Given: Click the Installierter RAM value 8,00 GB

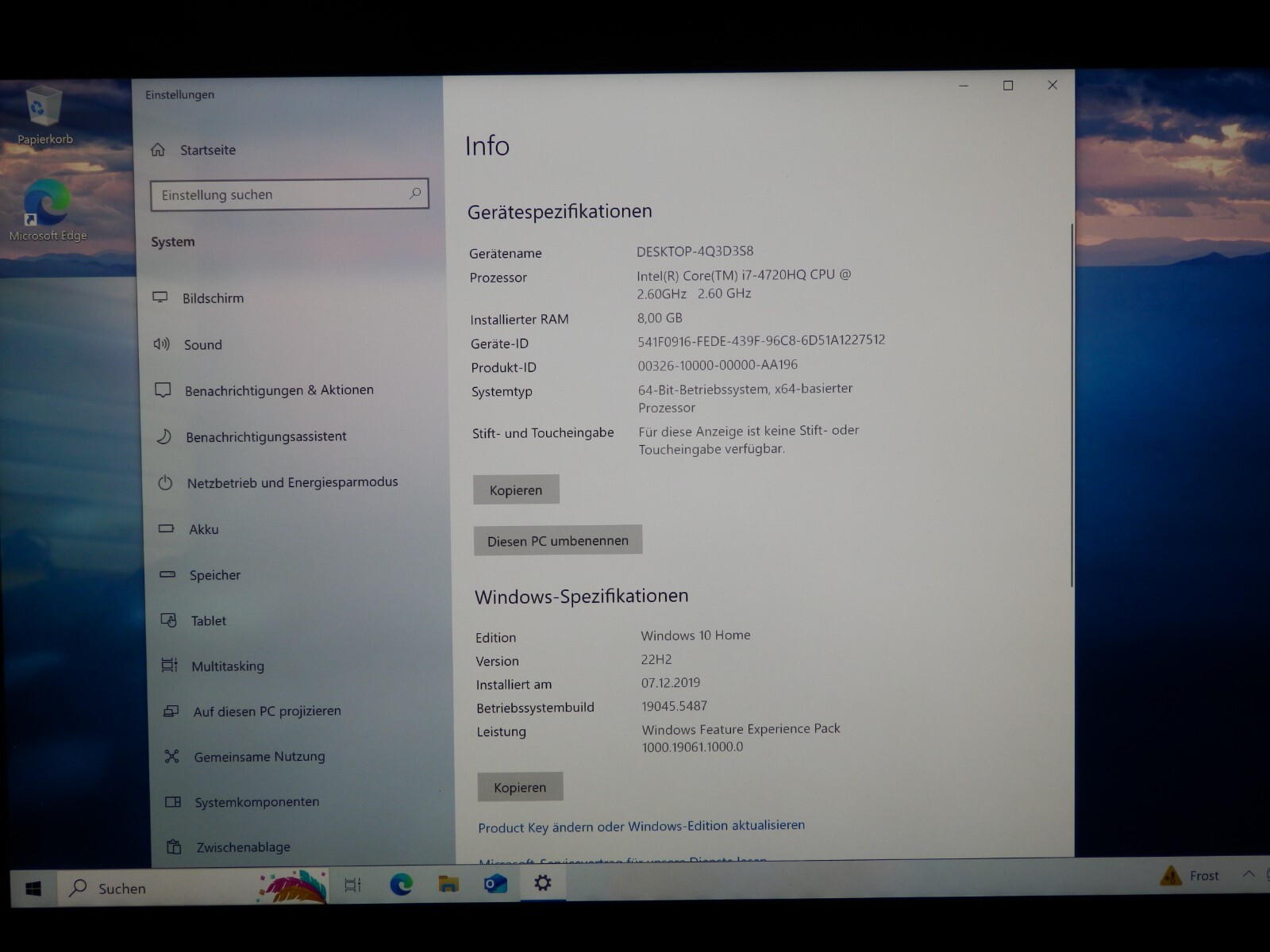Looking at the screenshot, I should point(660,317).
